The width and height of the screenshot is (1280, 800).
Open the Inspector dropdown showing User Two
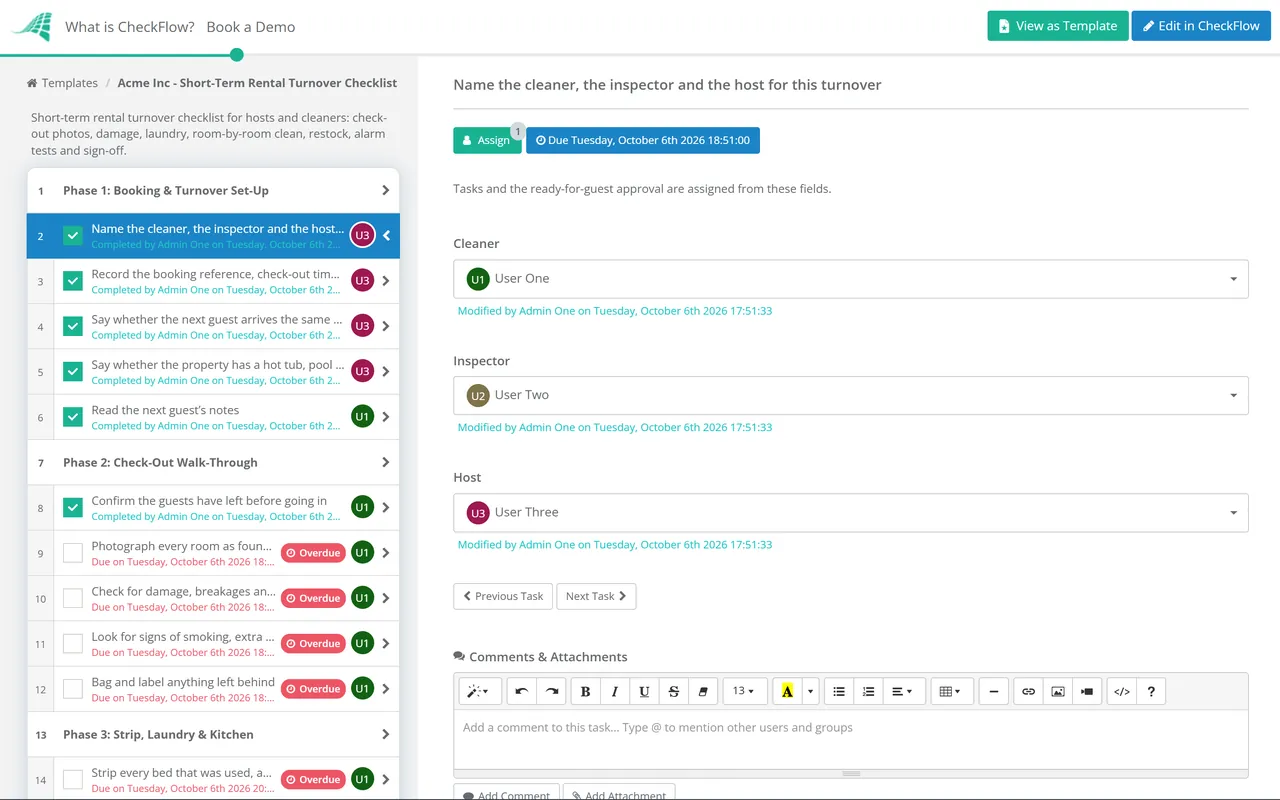851,395
